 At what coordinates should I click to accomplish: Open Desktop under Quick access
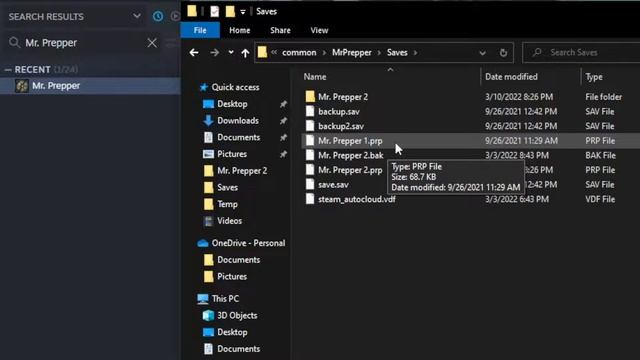(232, 104)
